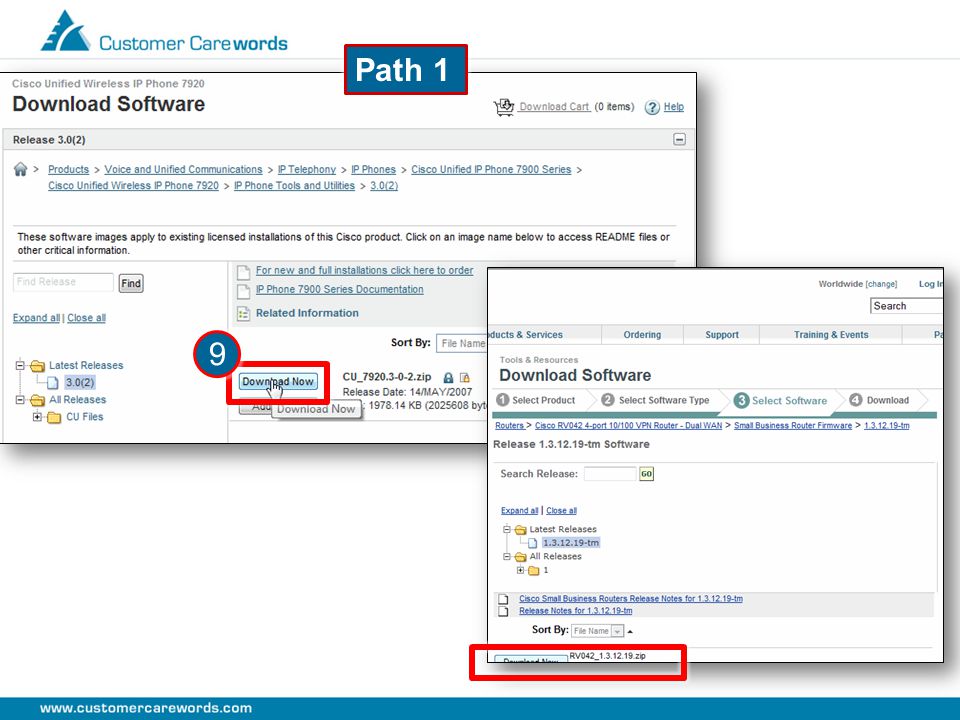Open IP Phone 7900 Series Documentation link
The width and height of the screenshot is (960, 720).
point(339,289)
